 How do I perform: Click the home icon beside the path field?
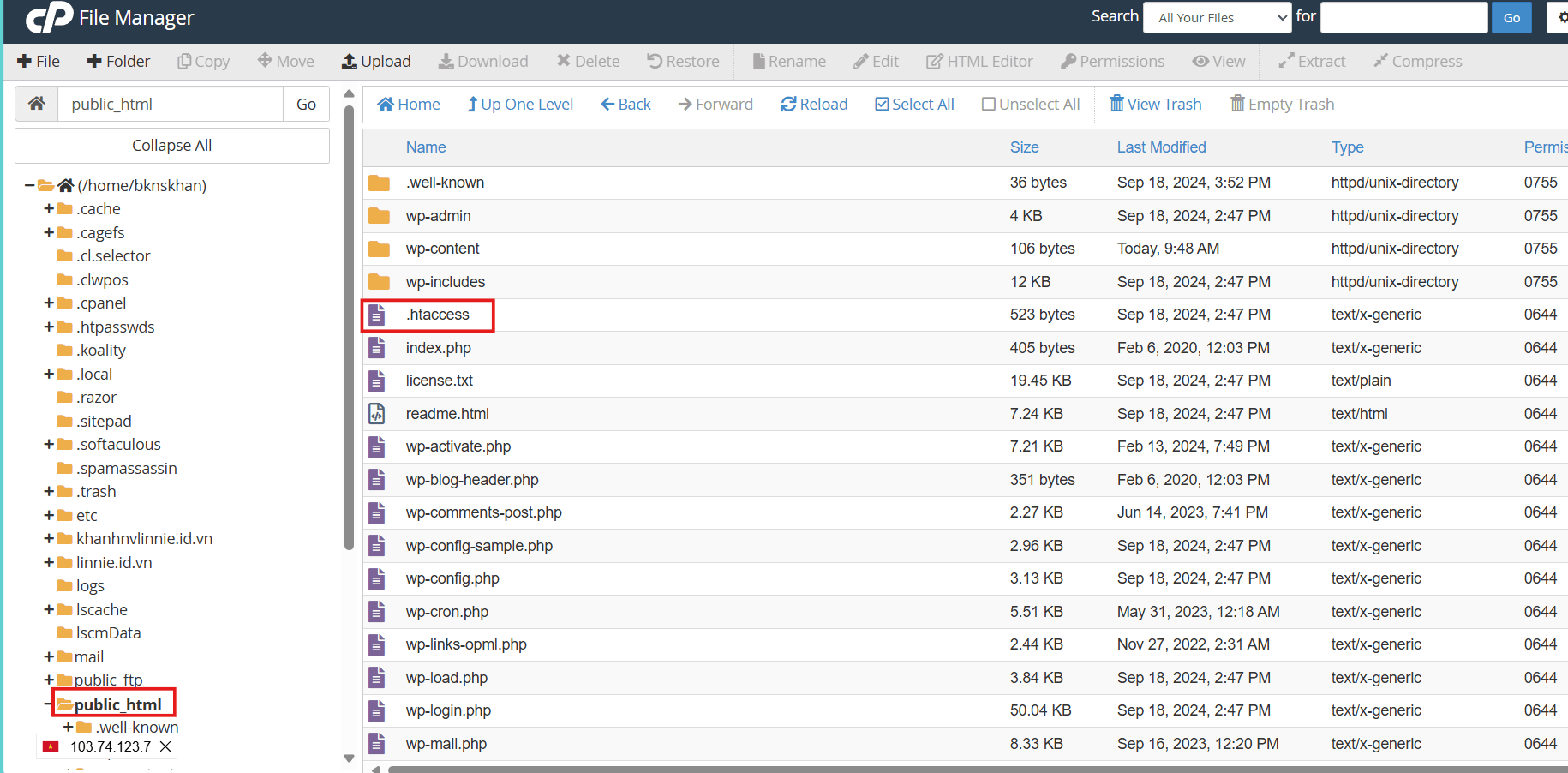(x=37, y=104)
